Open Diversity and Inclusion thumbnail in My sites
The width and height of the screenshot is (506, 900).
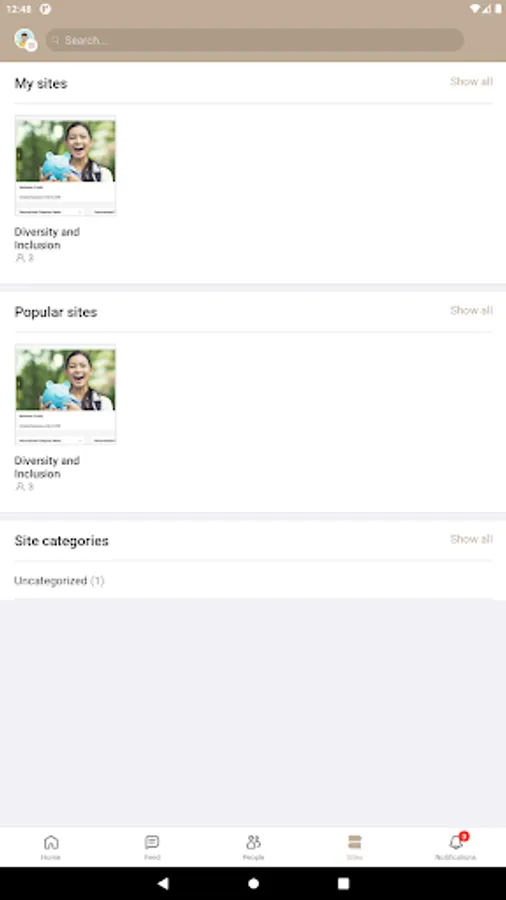[65, 166]
